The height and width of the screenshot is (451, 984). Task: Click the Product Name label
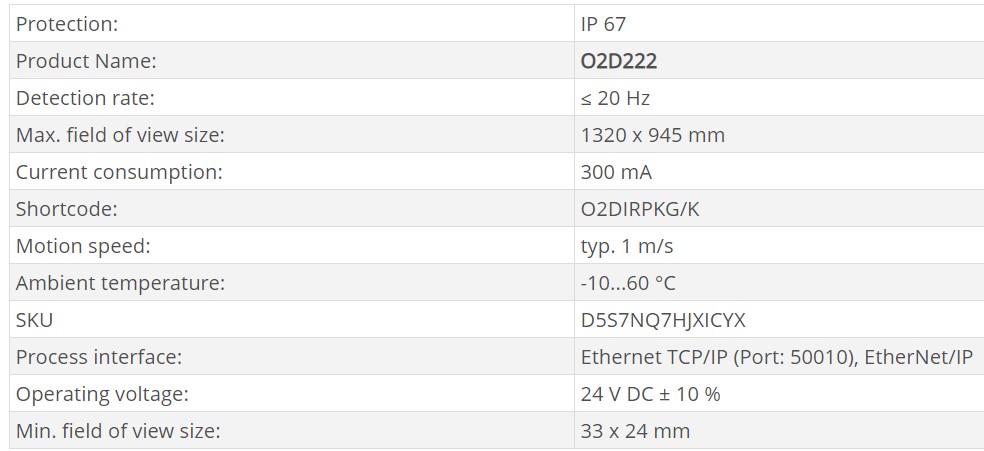(x=86, y=61)
